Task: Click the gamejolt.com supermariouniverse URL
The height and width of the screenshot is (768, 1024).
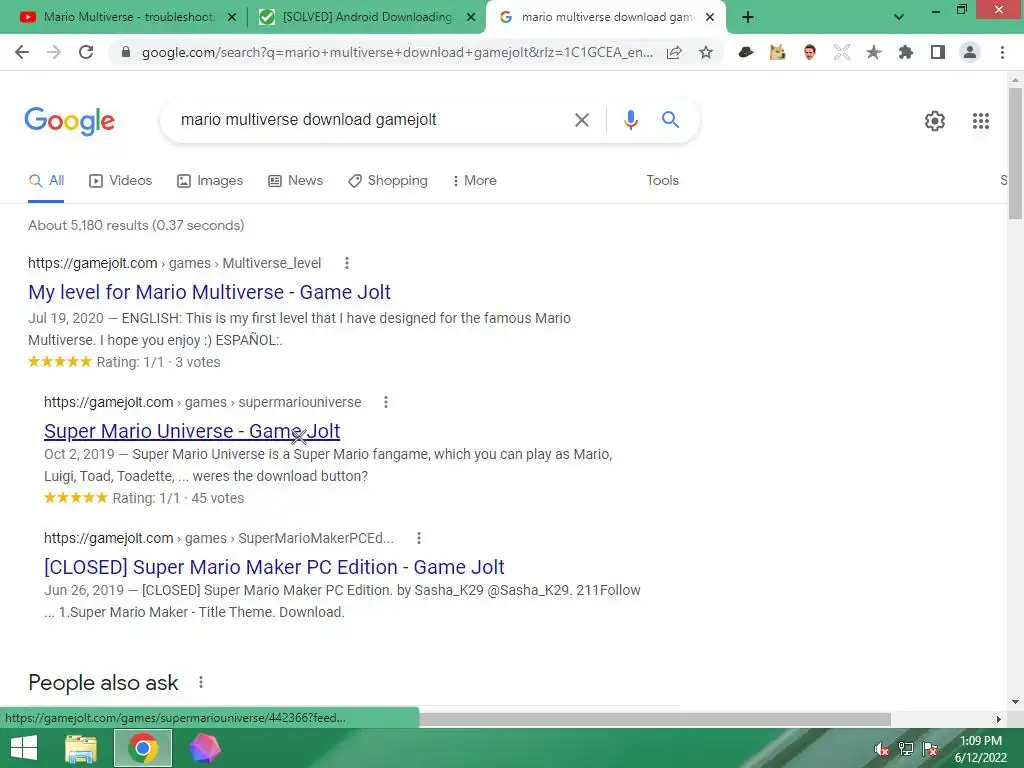Action: pyautogui.click(x=202, y=402)
